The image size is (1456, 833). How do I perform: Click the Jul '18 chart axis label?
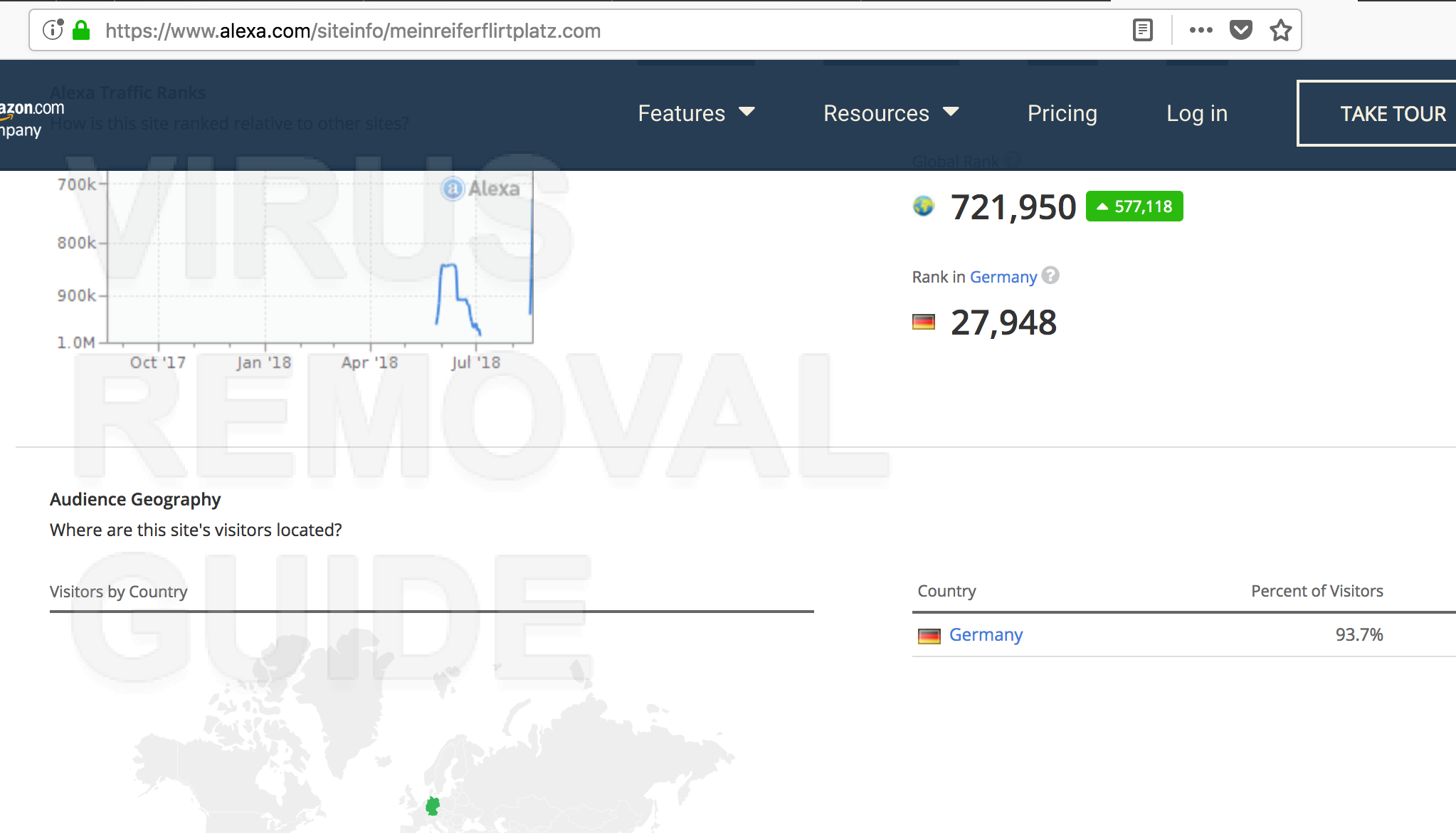pos(475,362)
